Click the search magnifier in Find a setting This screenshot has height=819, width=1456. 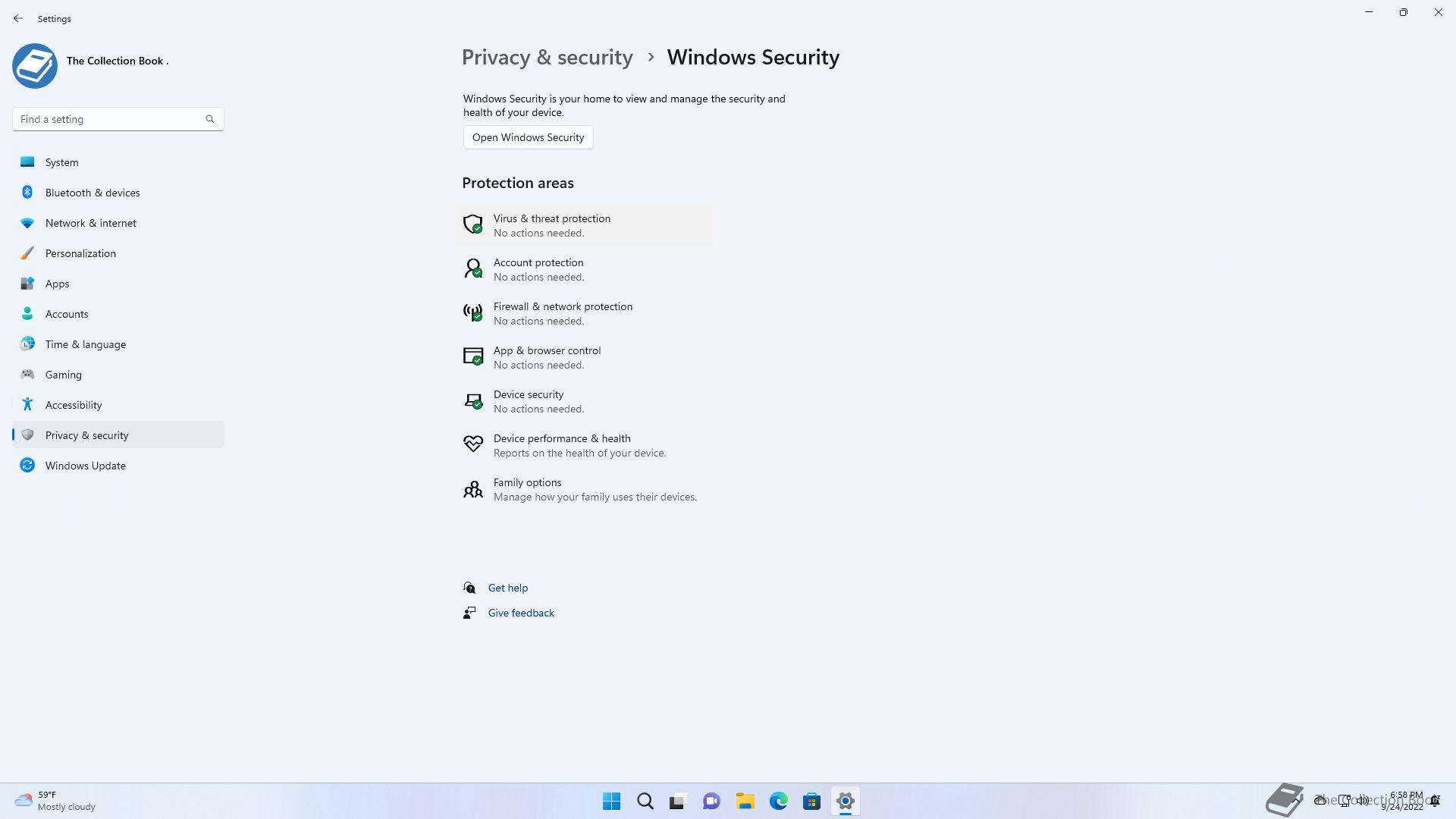click(x=210, y=119)
